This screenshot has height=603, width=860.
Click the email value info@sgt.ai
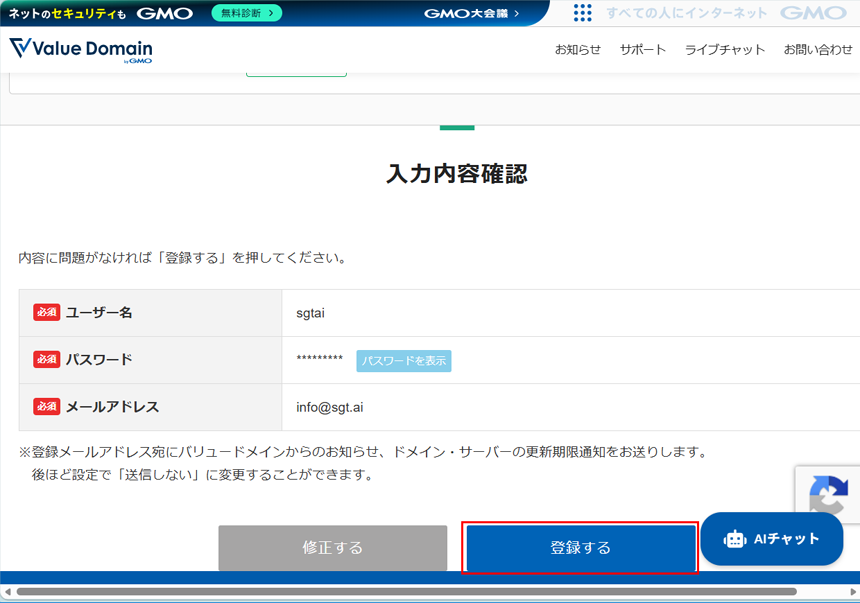330,407
